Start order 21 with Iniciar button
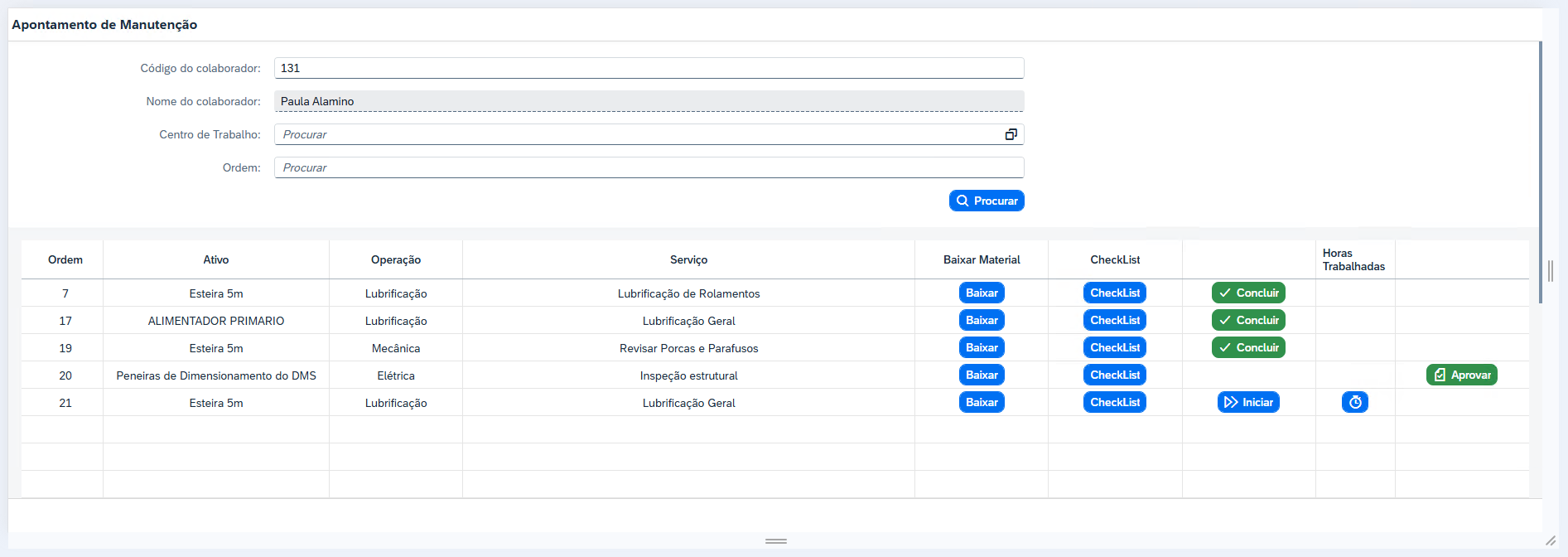This screenshot has height=557, width=1568. (x=1248, y=402)
